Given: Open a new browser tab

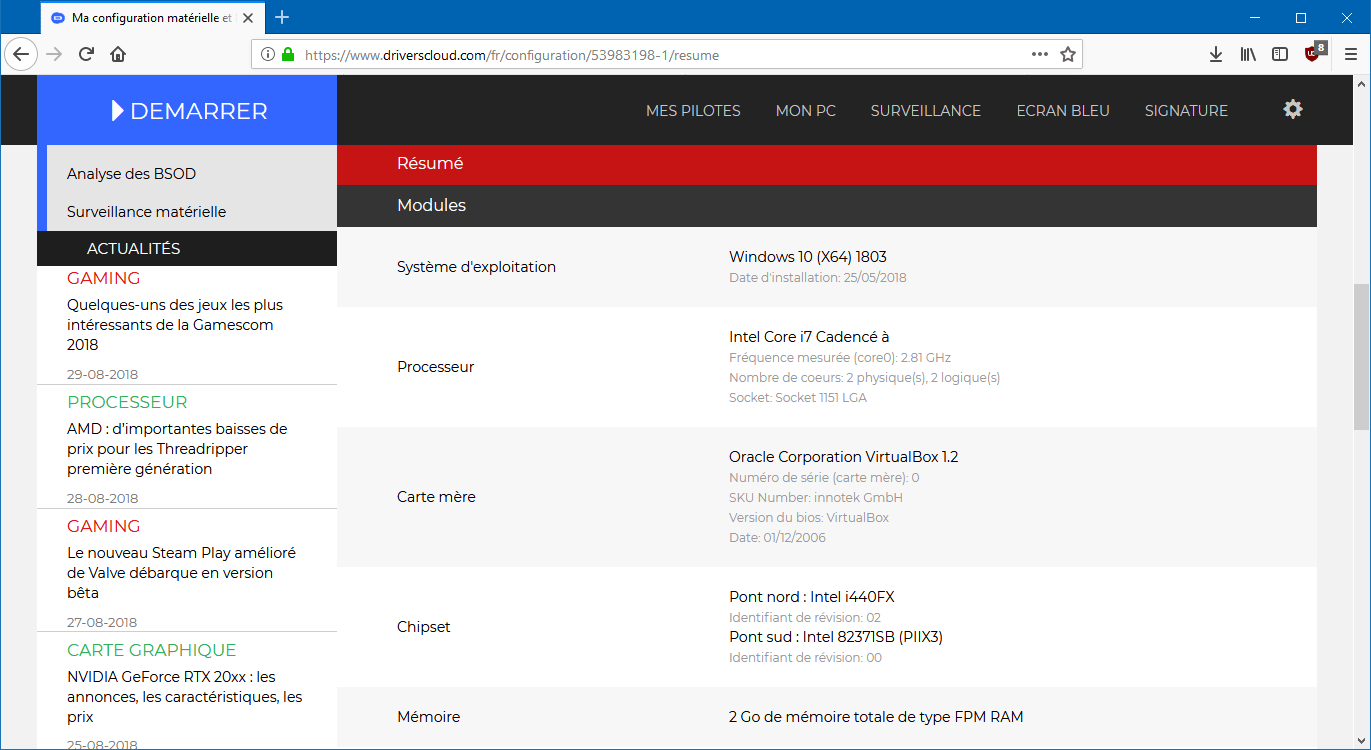Looking at the screenshot, I should pos(282,17).
